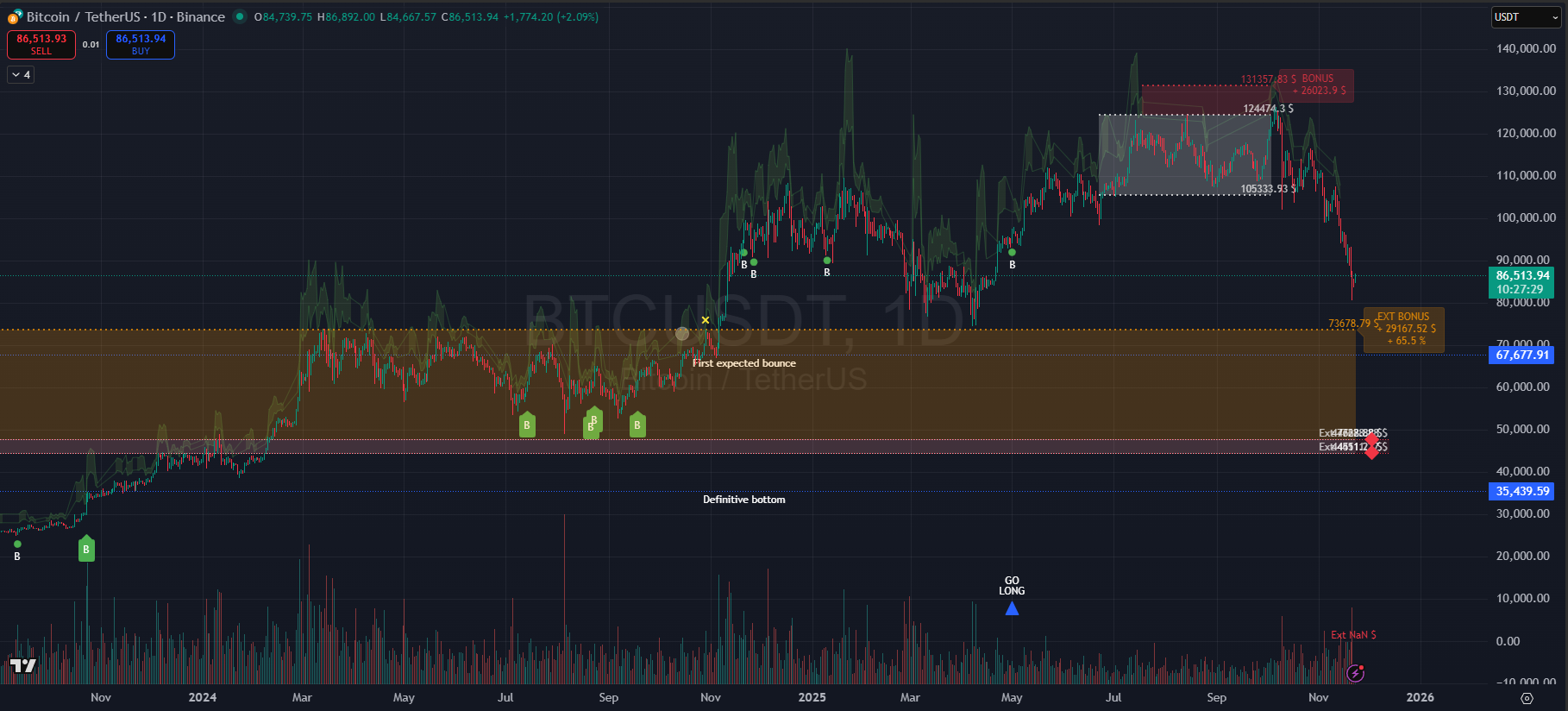
Task: Click the 'First expected bounce' text annotation
Action: 744,363
